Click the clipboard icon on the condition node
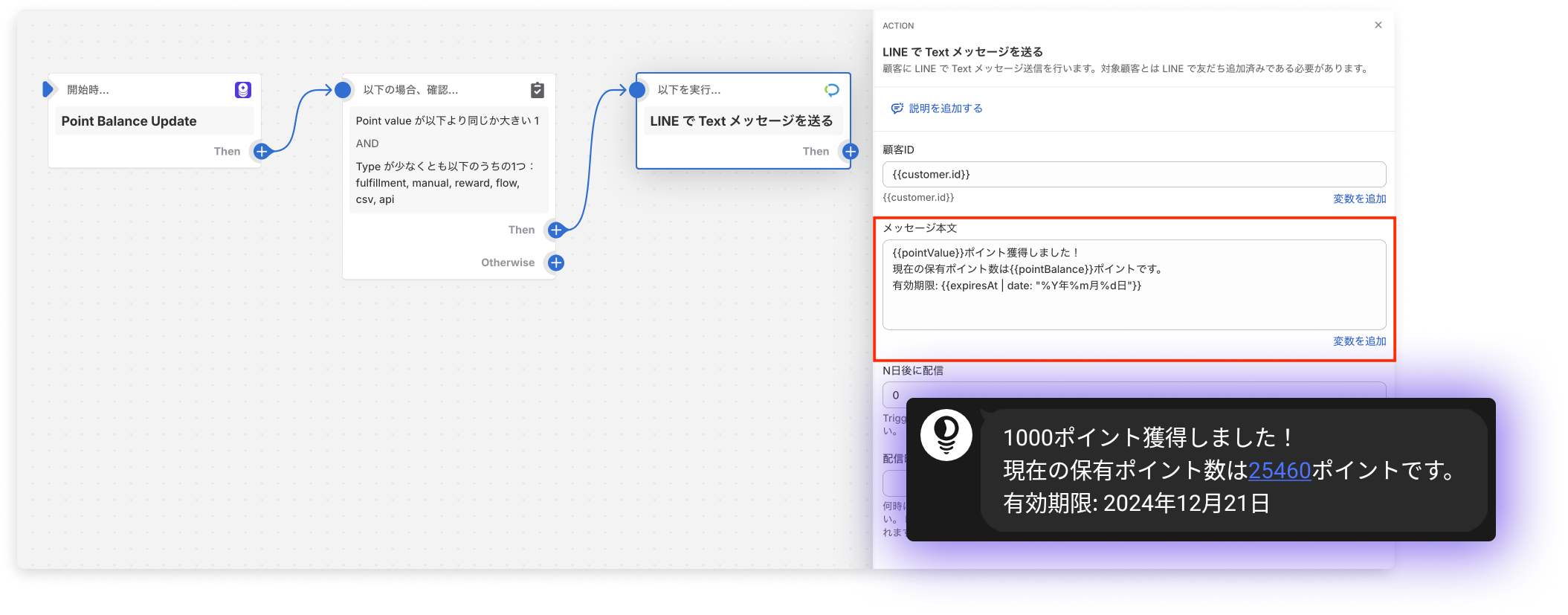Viewport: 1568px width, 615px height. pos(538,90)
